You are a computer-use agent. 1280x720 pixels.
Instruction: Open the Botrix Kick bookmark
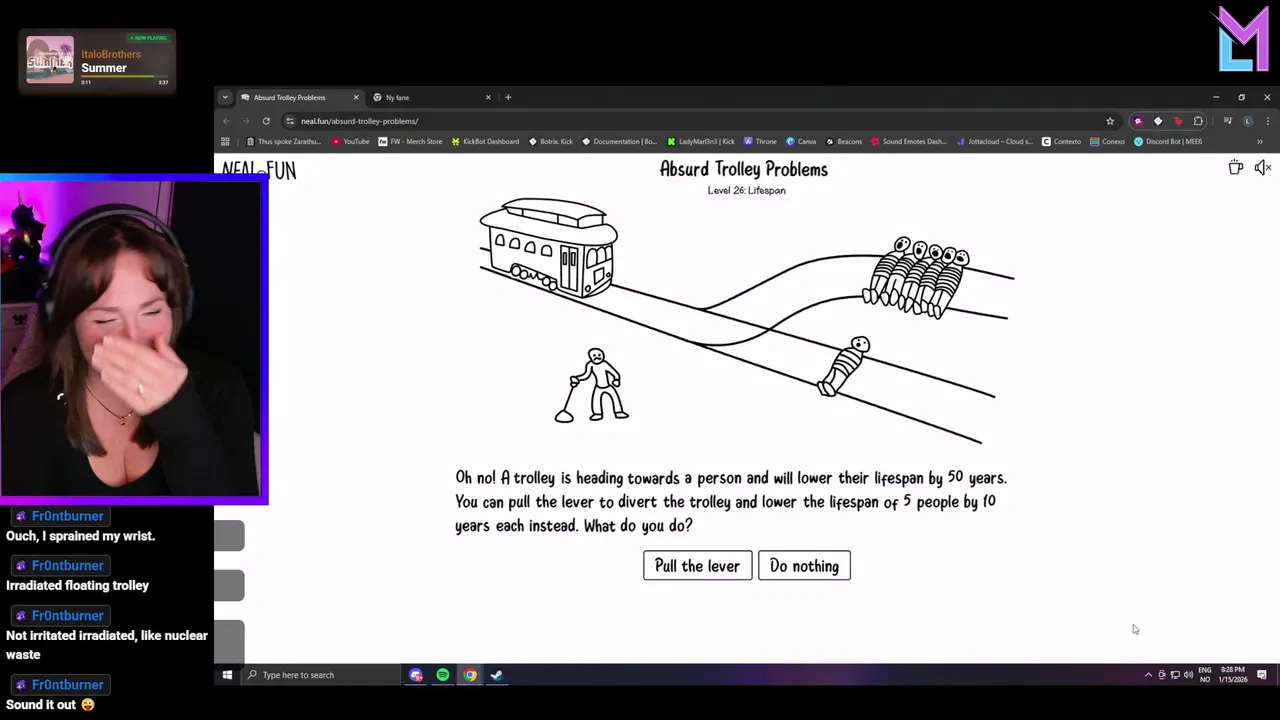pos(551,141)
